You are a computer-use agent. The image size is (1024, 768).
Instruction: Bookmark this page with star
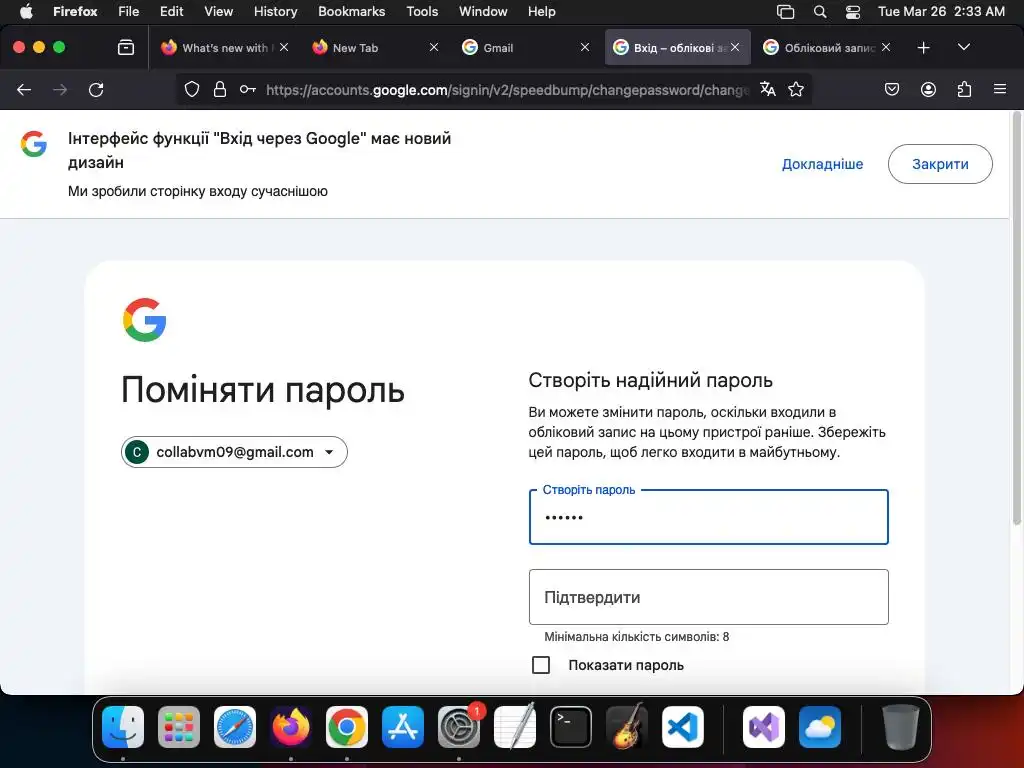[795, 89]
